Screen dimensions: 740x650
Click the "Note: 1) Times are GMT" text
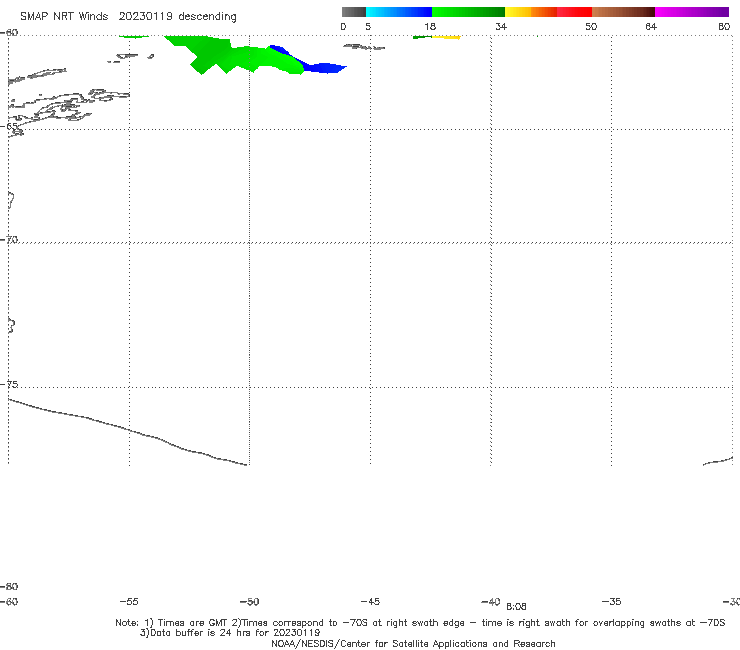pos(173,623)
